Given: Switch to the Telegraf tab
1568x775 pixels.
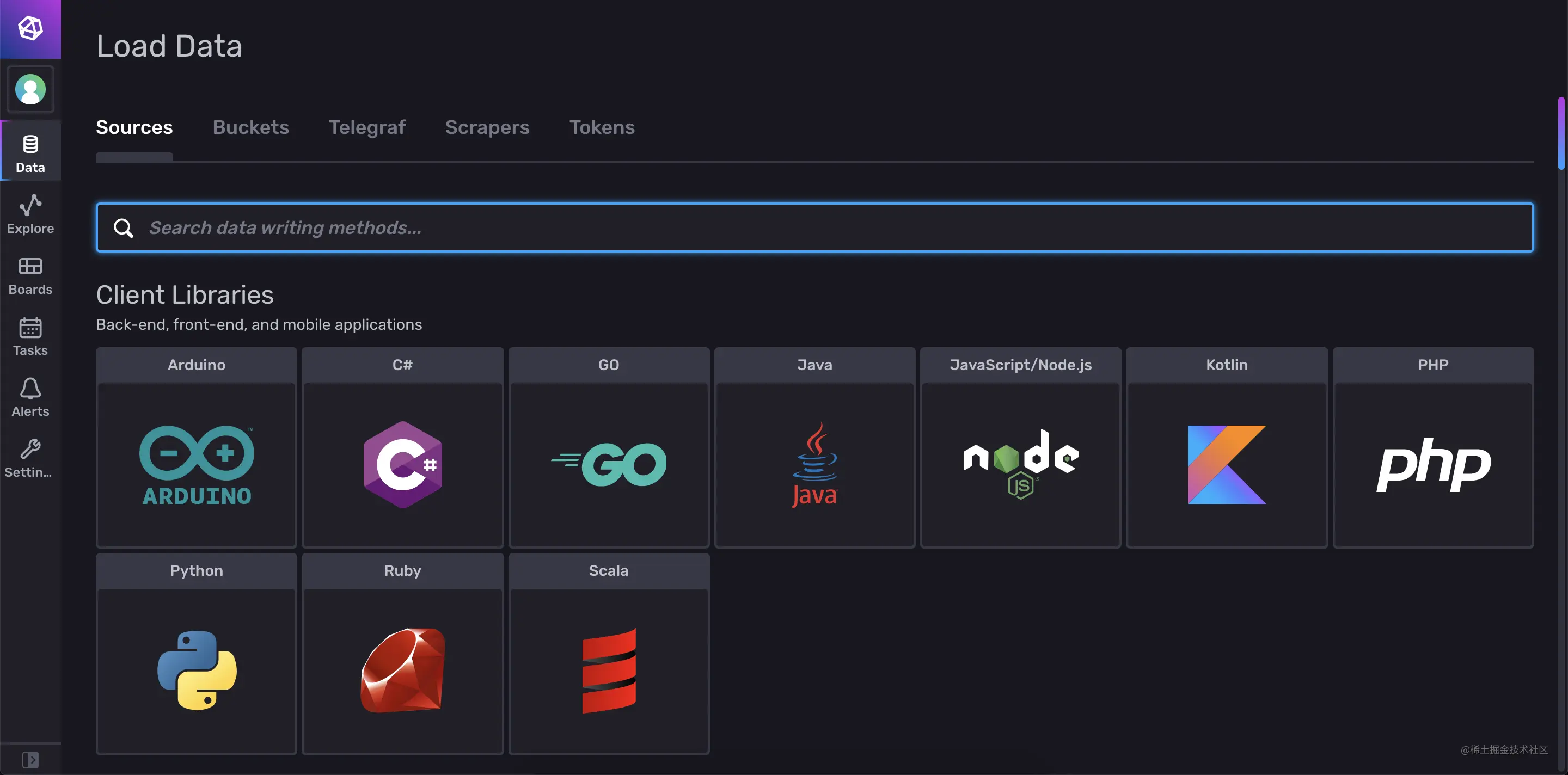Looking at the screenshot, I should pos(367,127).
